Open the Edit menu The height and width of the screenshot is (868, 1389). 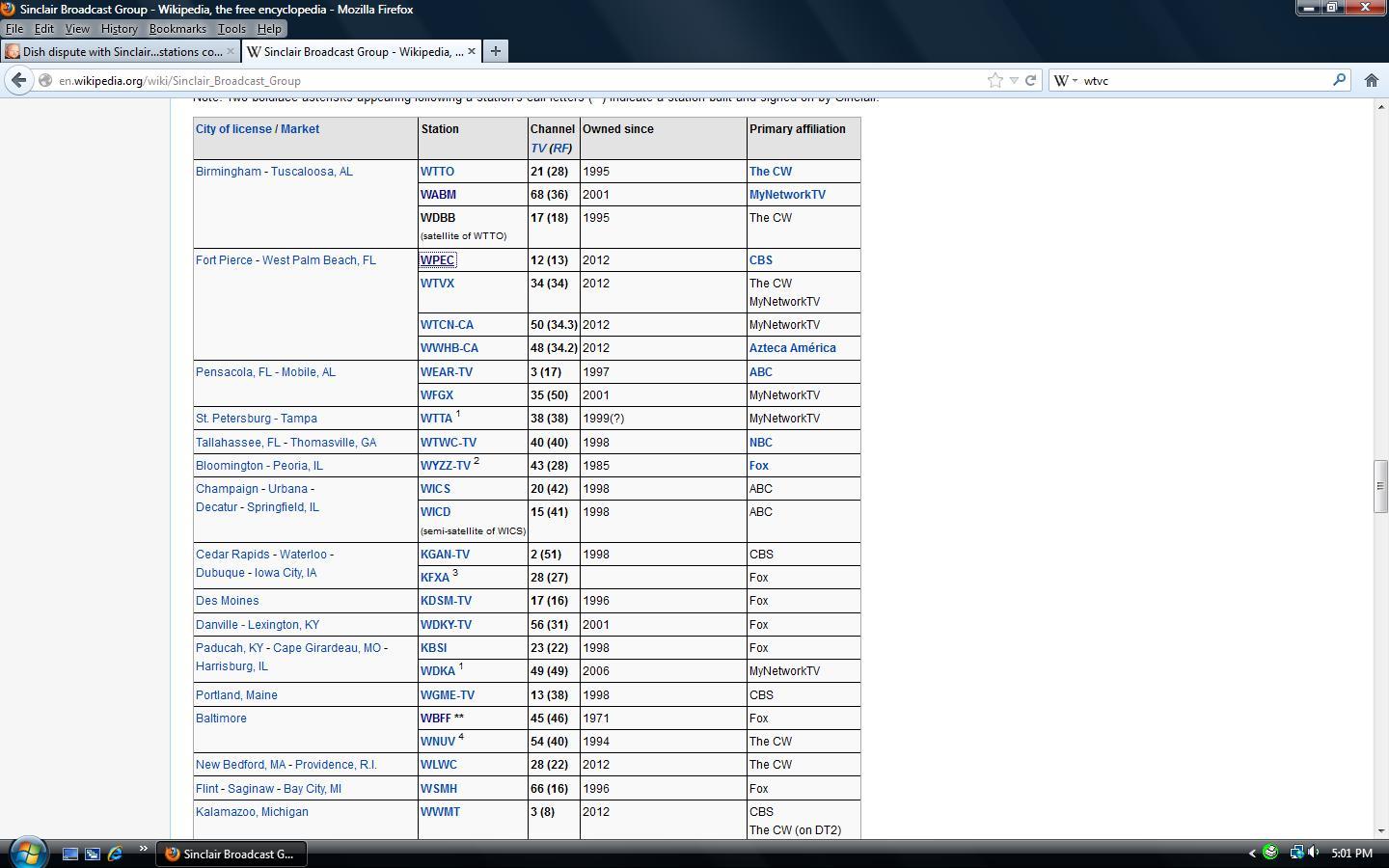click(44, 29)
